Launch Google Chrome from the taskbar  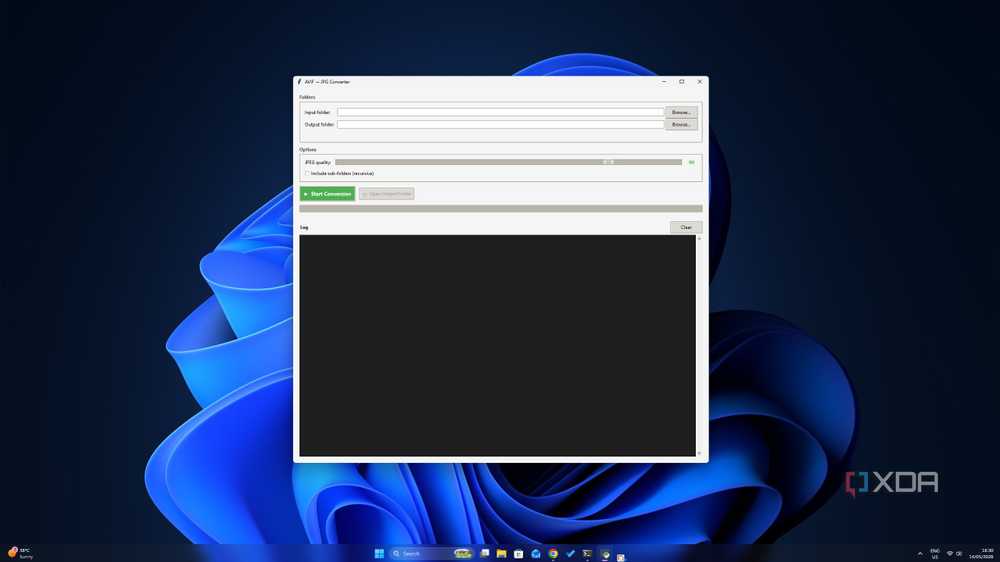[553, 553]
